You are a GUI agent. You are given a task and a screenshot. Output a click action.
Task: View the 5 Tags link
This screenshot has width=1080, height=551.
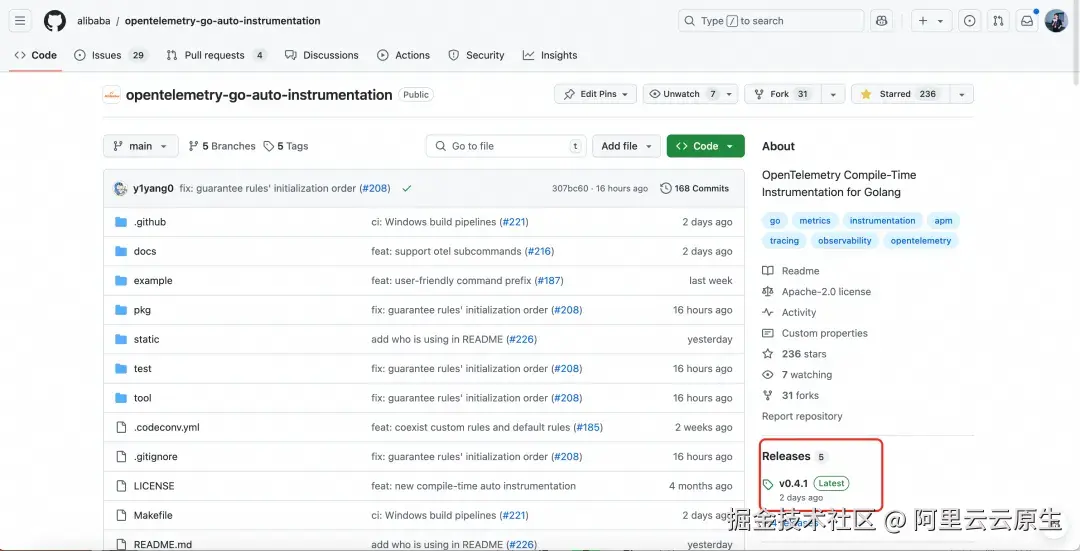pyautogui.click(x=286, y=146)
